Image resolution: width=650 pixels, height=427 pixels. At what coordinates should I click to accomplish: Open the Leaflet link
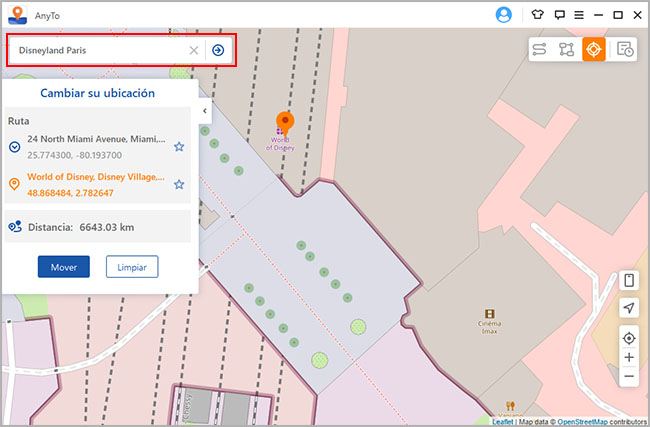pyautogui.click(x=502, y=422)
